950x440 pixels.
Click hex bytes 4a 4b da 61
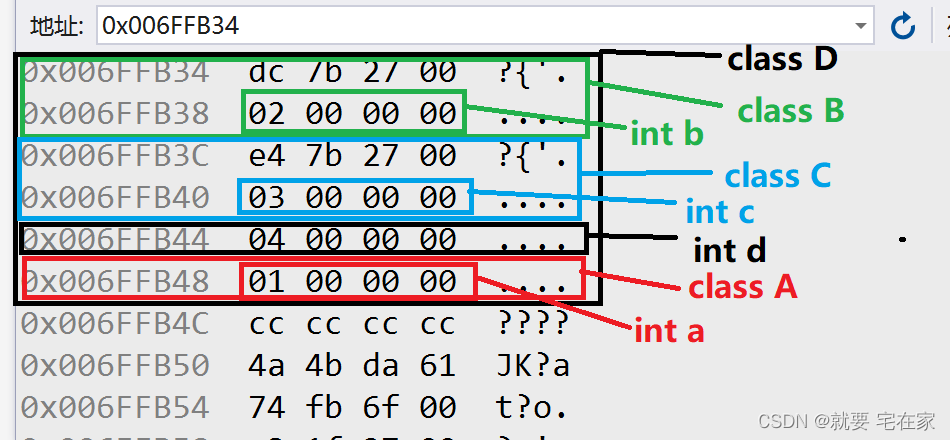[352, 366]
